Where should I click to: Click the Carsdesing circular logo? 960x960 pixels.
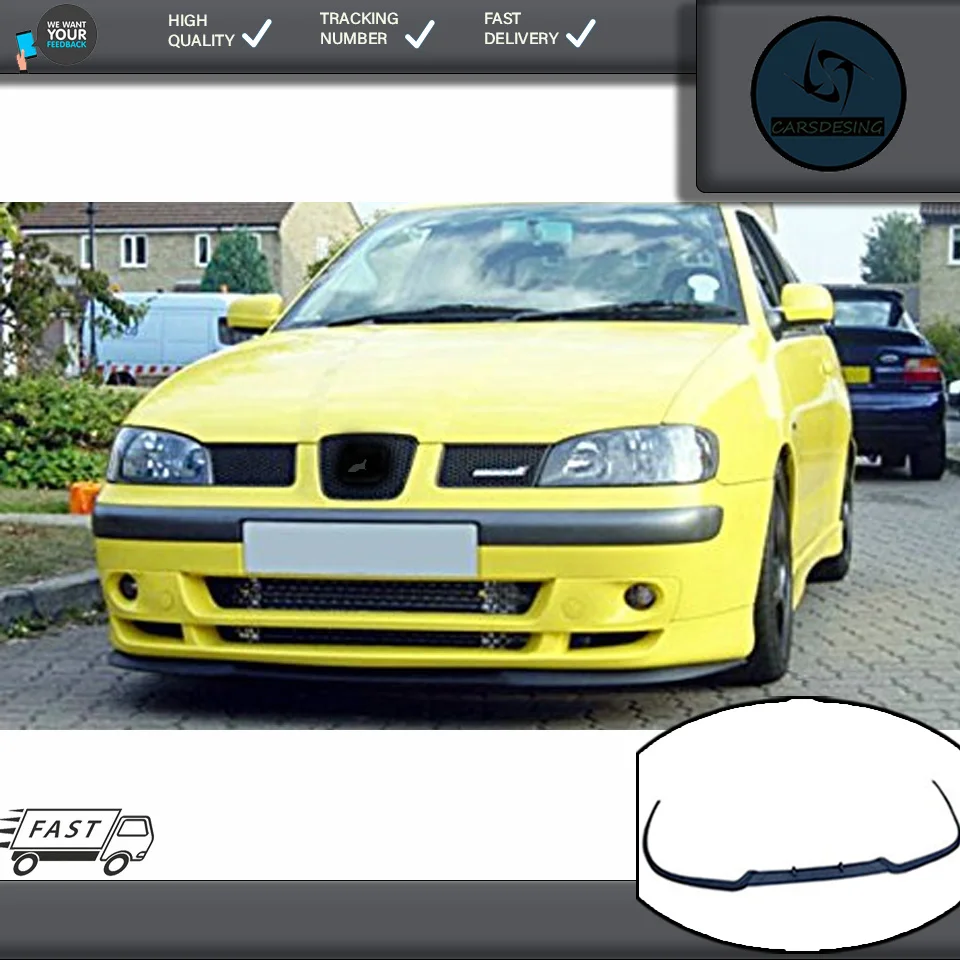[828, 94]
